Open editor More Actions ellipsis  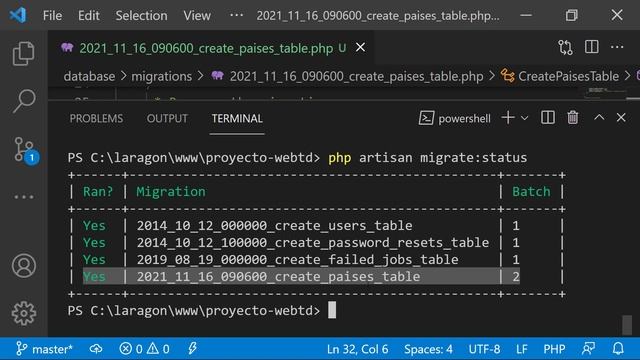(x=617, y=47)
